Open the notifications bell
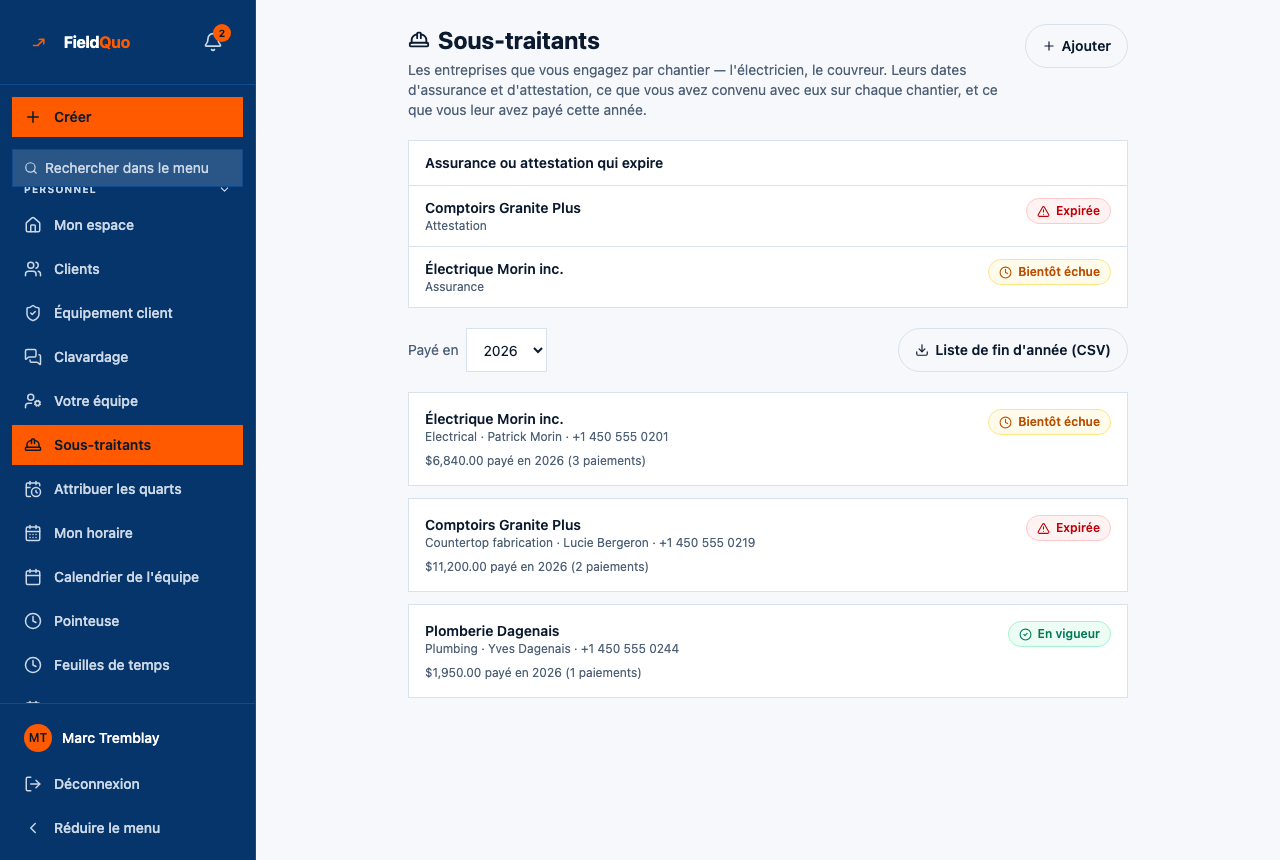The height and width of the screenshot is (860, 1280). click(x=213, y=42)
